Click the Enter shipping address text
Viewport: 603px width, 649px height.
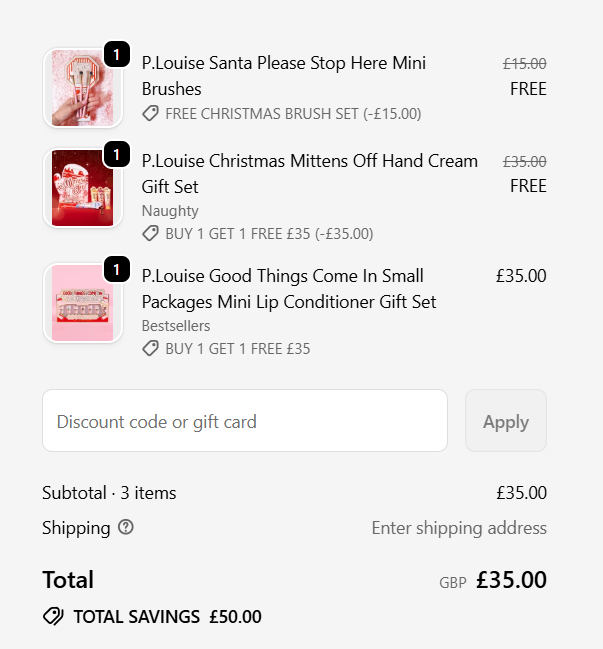point(459,527)
